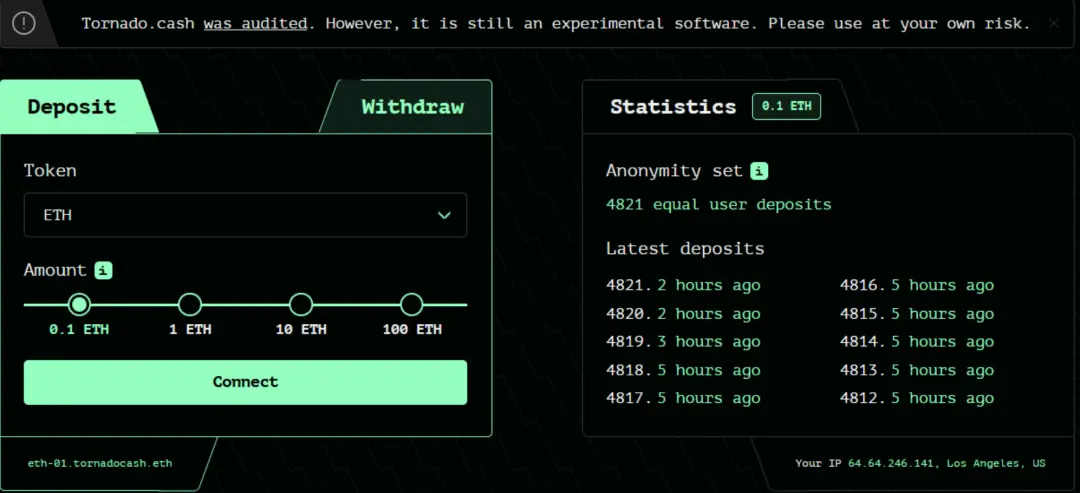The width and height of the screenshot is (1080, 493).
Task: Select the 100 ETH amount option
Action: coord(411,304)
